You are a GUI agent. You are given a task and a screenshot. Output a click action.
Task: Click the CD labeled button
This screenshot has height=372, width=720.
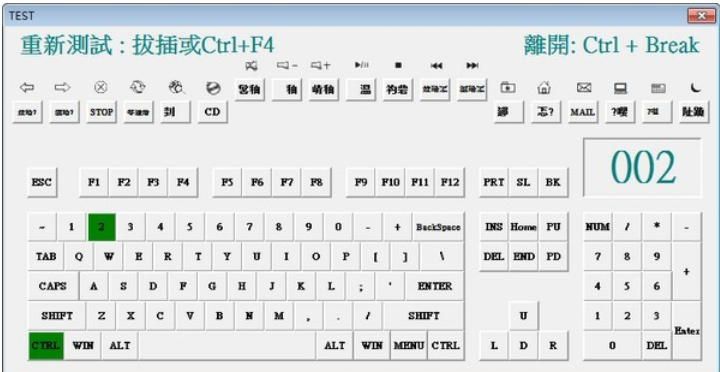pyautogui.click(x=213, y=112)
